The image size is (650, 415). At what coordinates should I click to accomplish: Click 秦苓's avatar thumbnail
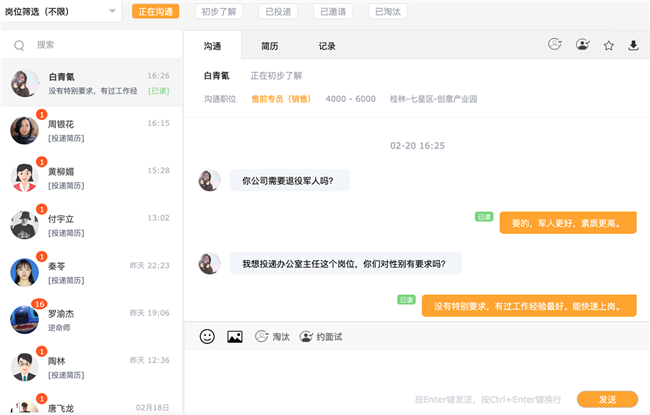24,272
